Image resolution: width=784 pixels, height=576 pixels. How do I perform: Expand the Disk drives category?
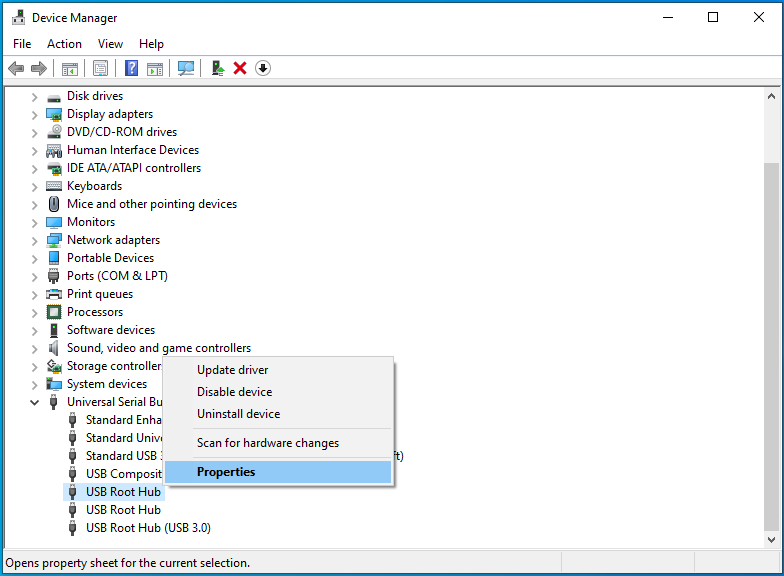click(x=35, y=96)
